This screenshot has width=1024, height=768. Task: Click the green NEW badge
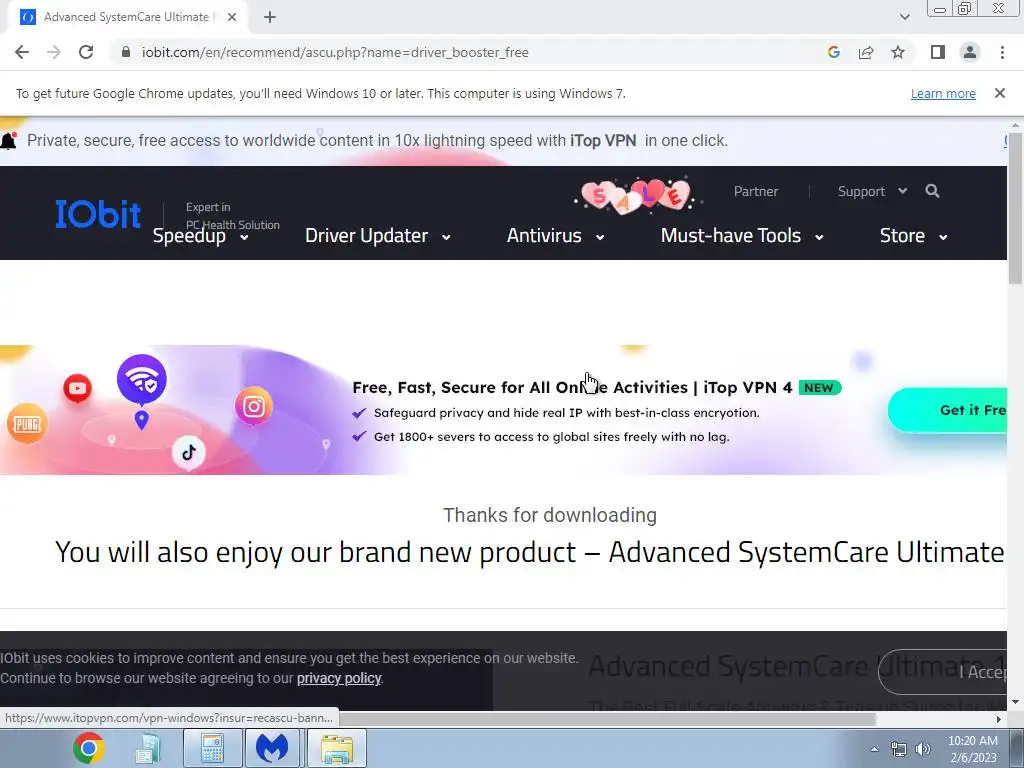819,388
